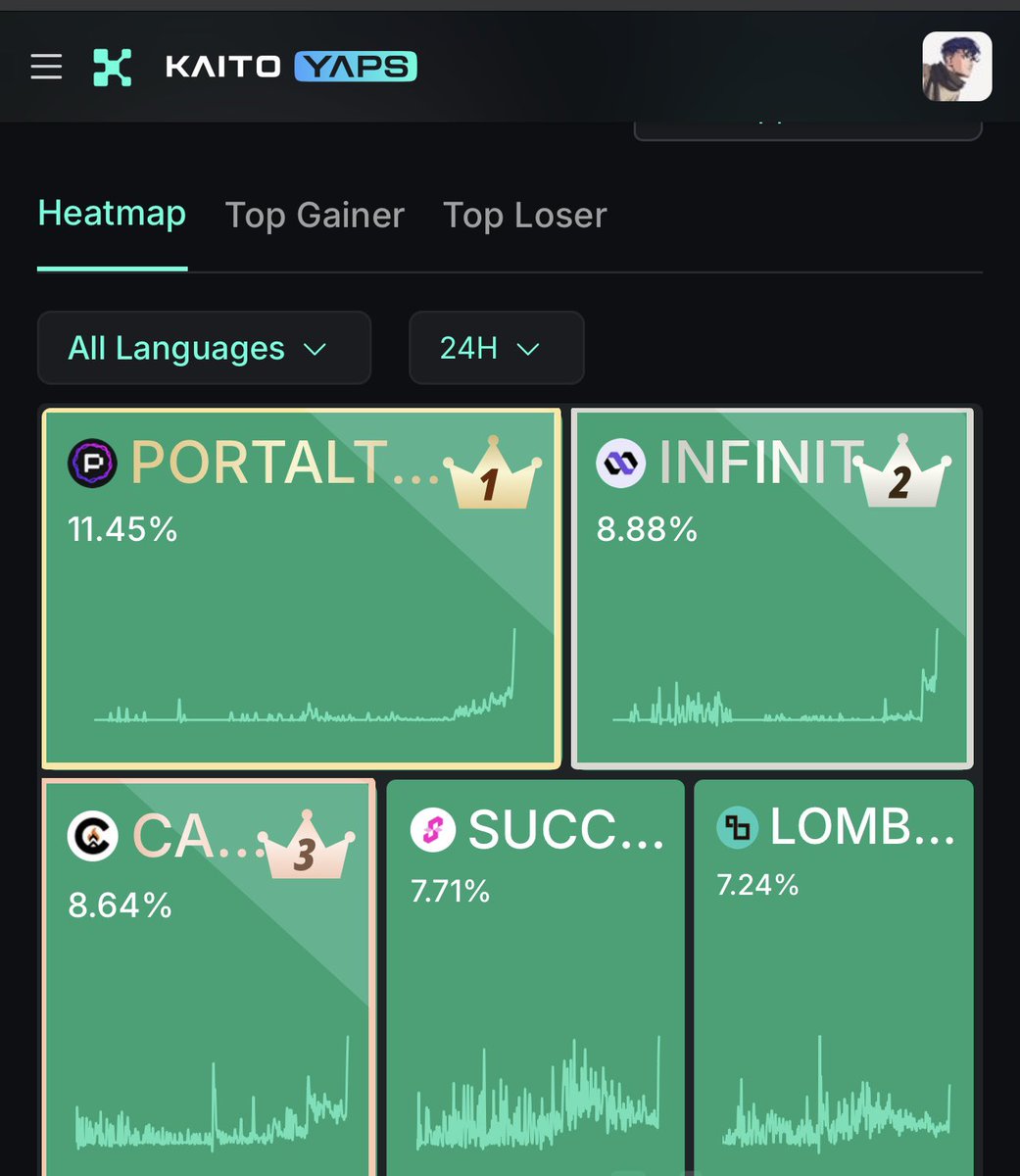The height and width of the screenshot is (1176, 1020).
Task: Click the 11.45% mindshare value
Action: click(122, 529)
